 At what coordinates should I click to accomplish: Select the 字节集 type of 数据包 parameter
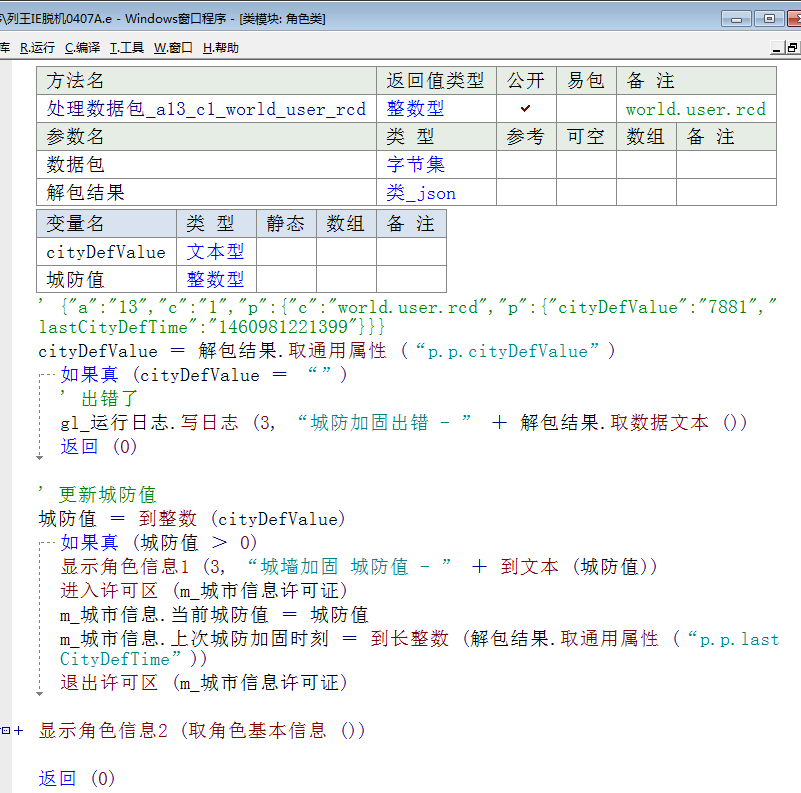(415, 165)
